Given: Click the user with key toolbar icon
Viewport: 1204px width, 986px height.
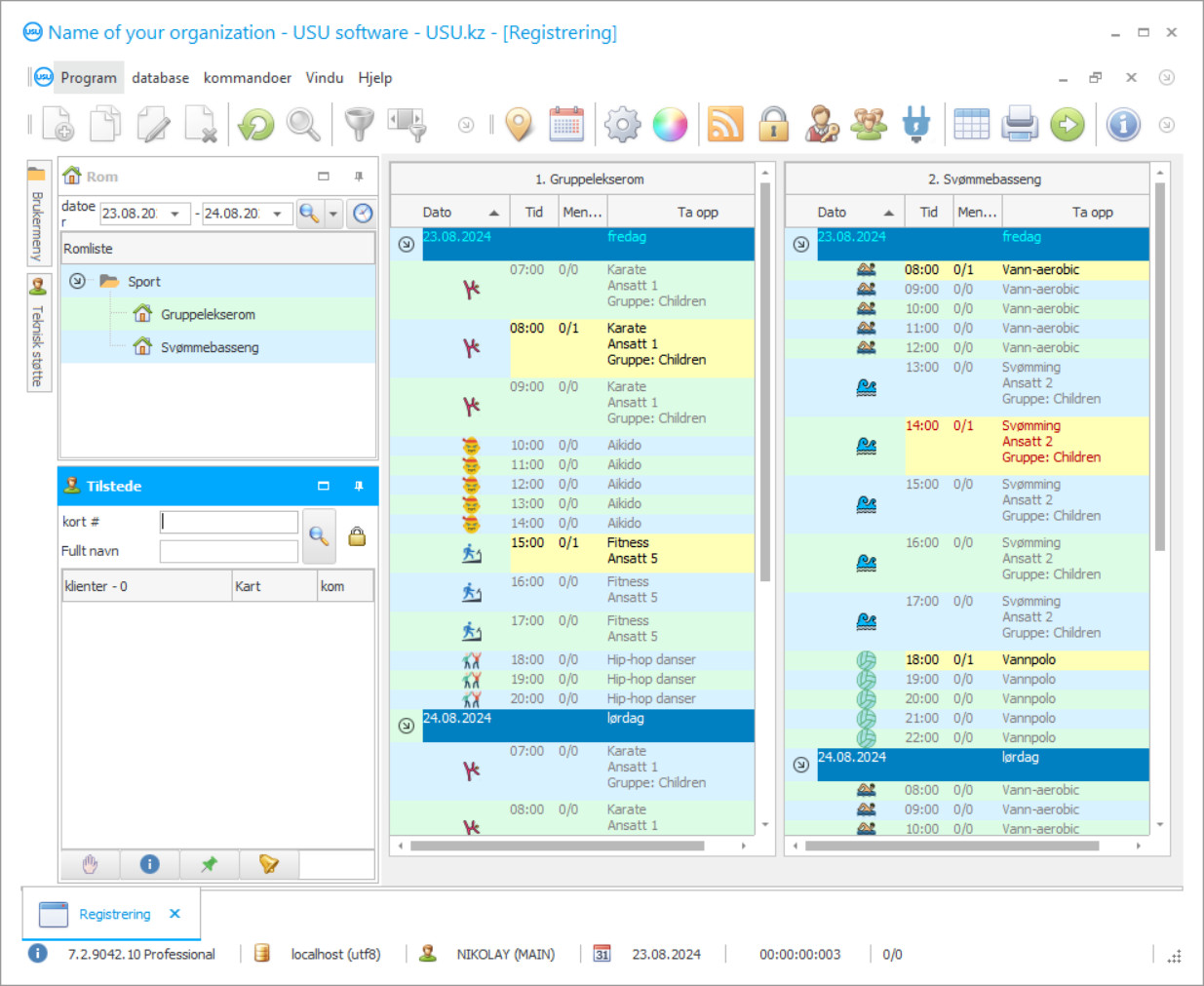Looking at the screenshot, I should click(x=822, y=125).
